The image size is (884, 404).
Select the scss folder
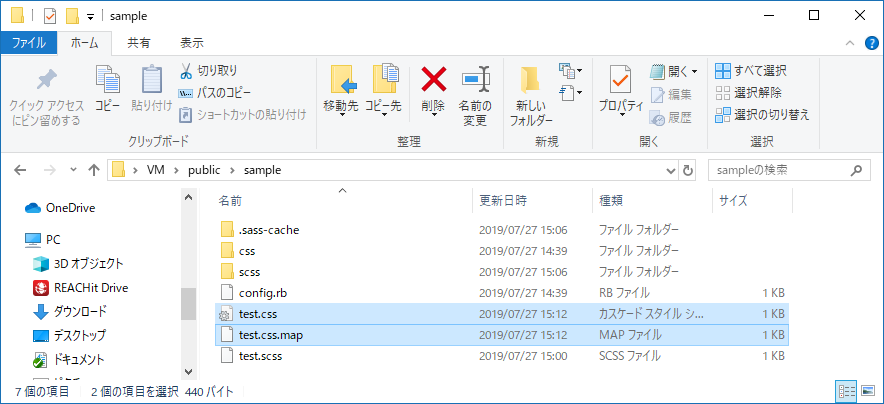[502, 272]
